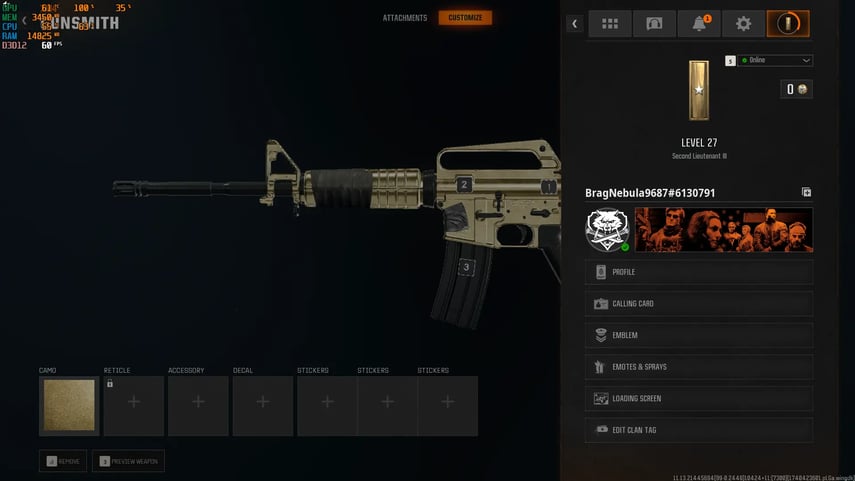
Task: Open Emotes & Sprays
Action: tap(699, 366)
